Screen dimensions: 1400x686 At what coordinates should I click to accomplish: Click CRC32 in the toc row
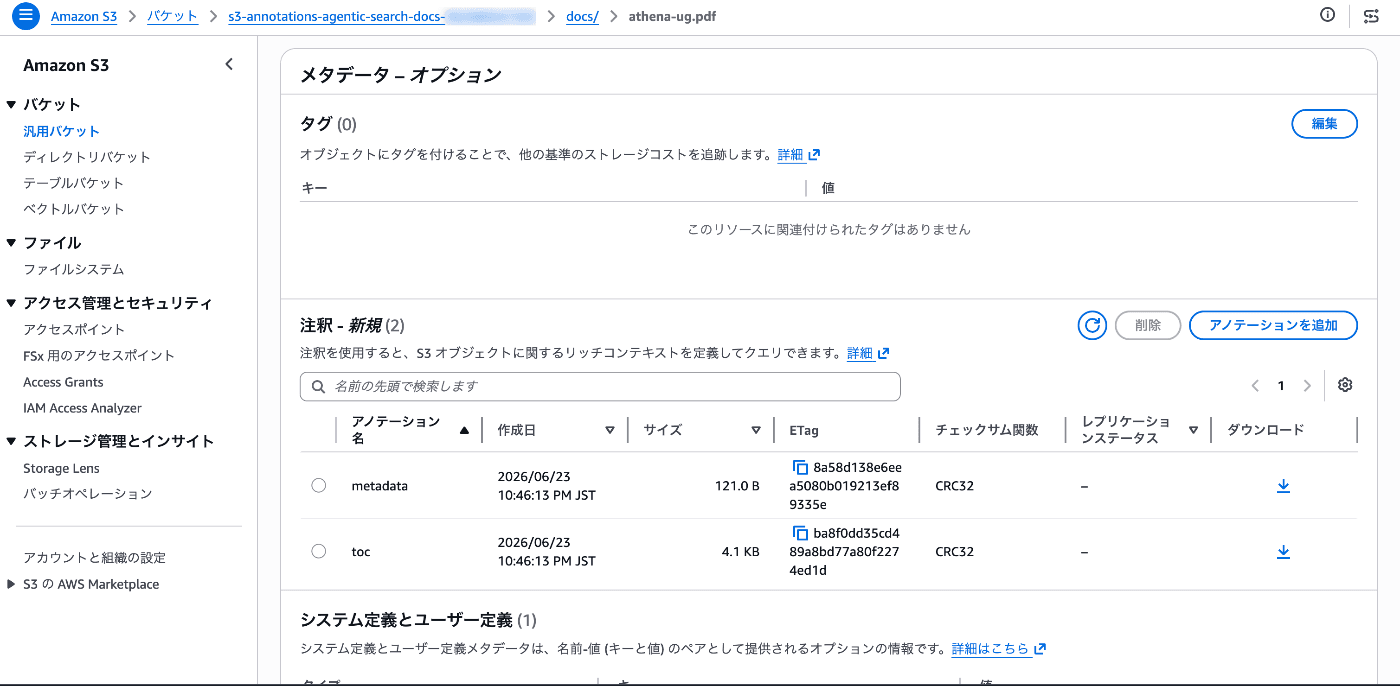pos(955,552)
